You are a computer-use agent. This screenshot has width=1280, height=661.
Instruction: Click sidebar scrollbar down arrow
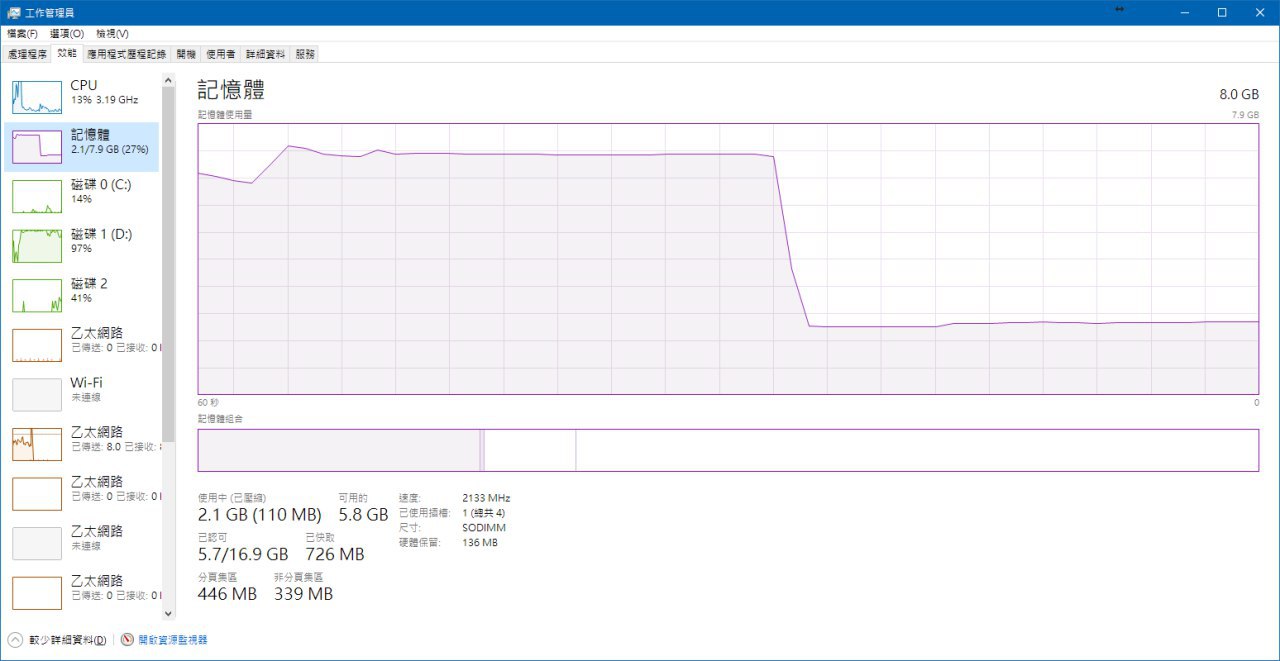click(167, 613)
